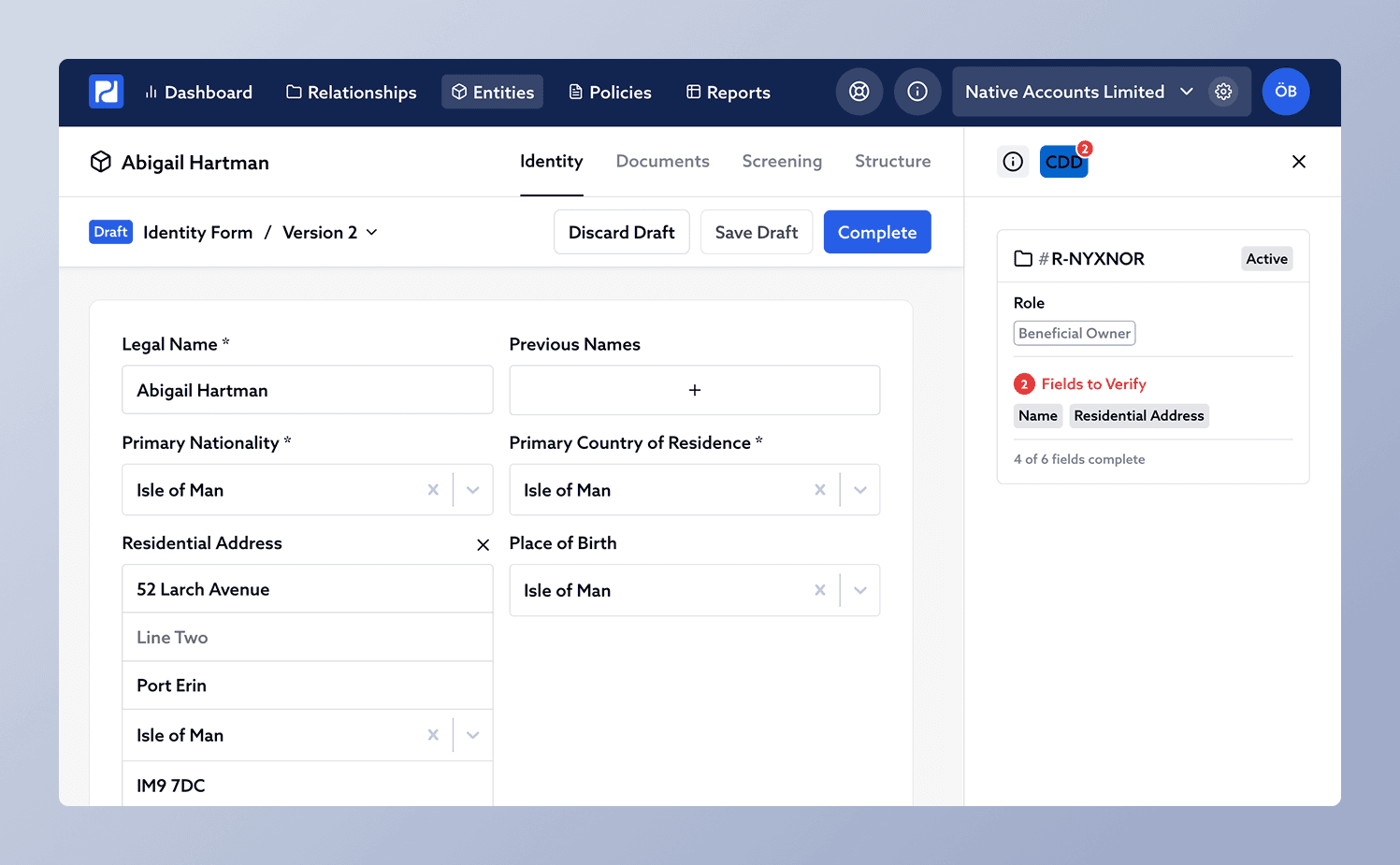This screenshot has height=865, width=1400.
Task: Edit the Legal Name field
Action: pos(308,390)
